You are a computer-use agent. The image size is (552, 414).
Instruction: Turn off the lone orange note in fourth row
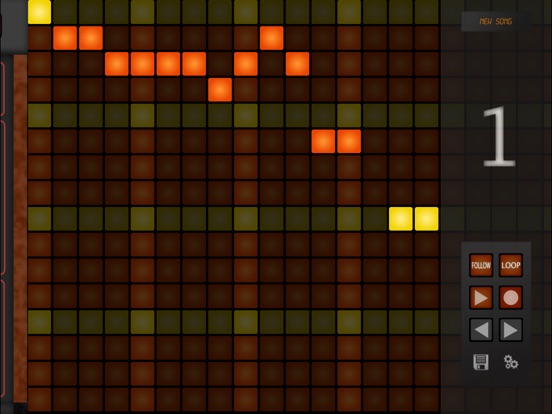[220, 90]
